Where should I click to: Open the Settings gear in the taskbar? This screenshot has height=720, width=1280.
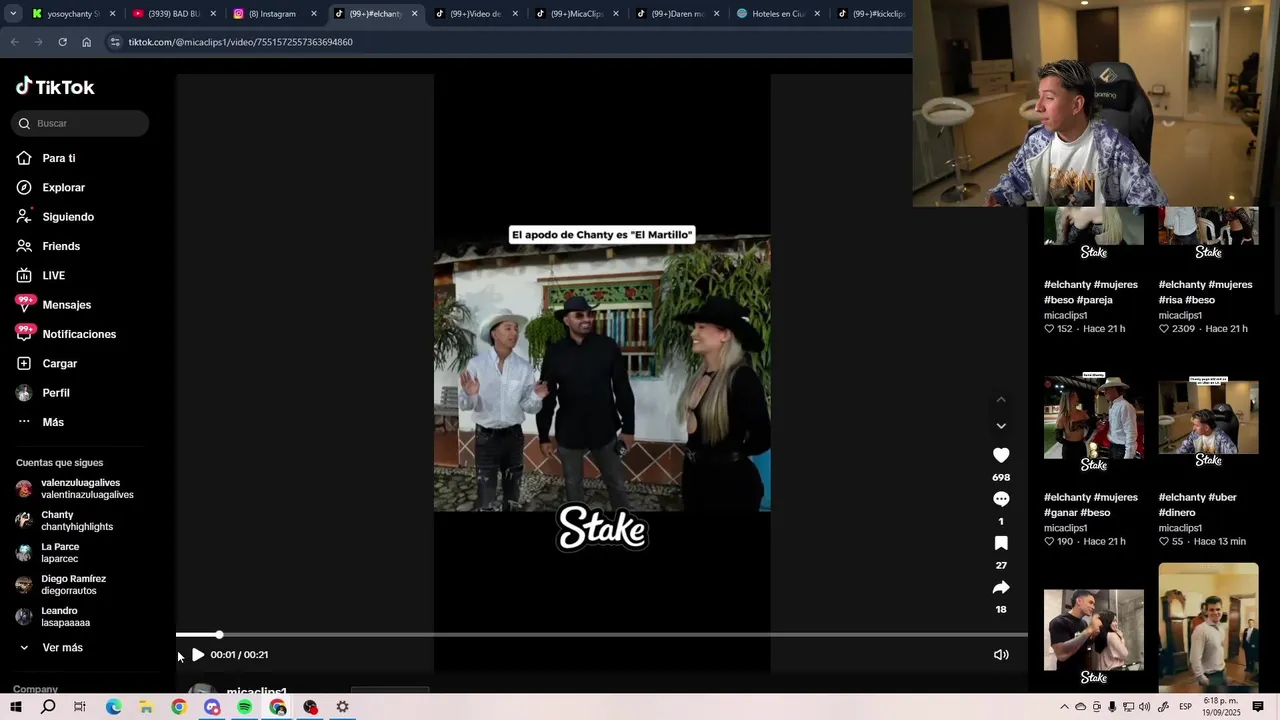[342, 707]
